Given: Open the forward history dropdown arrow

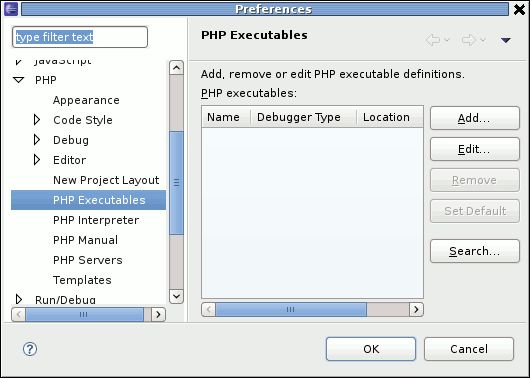Looking at the screenshot, I should 483,40.
